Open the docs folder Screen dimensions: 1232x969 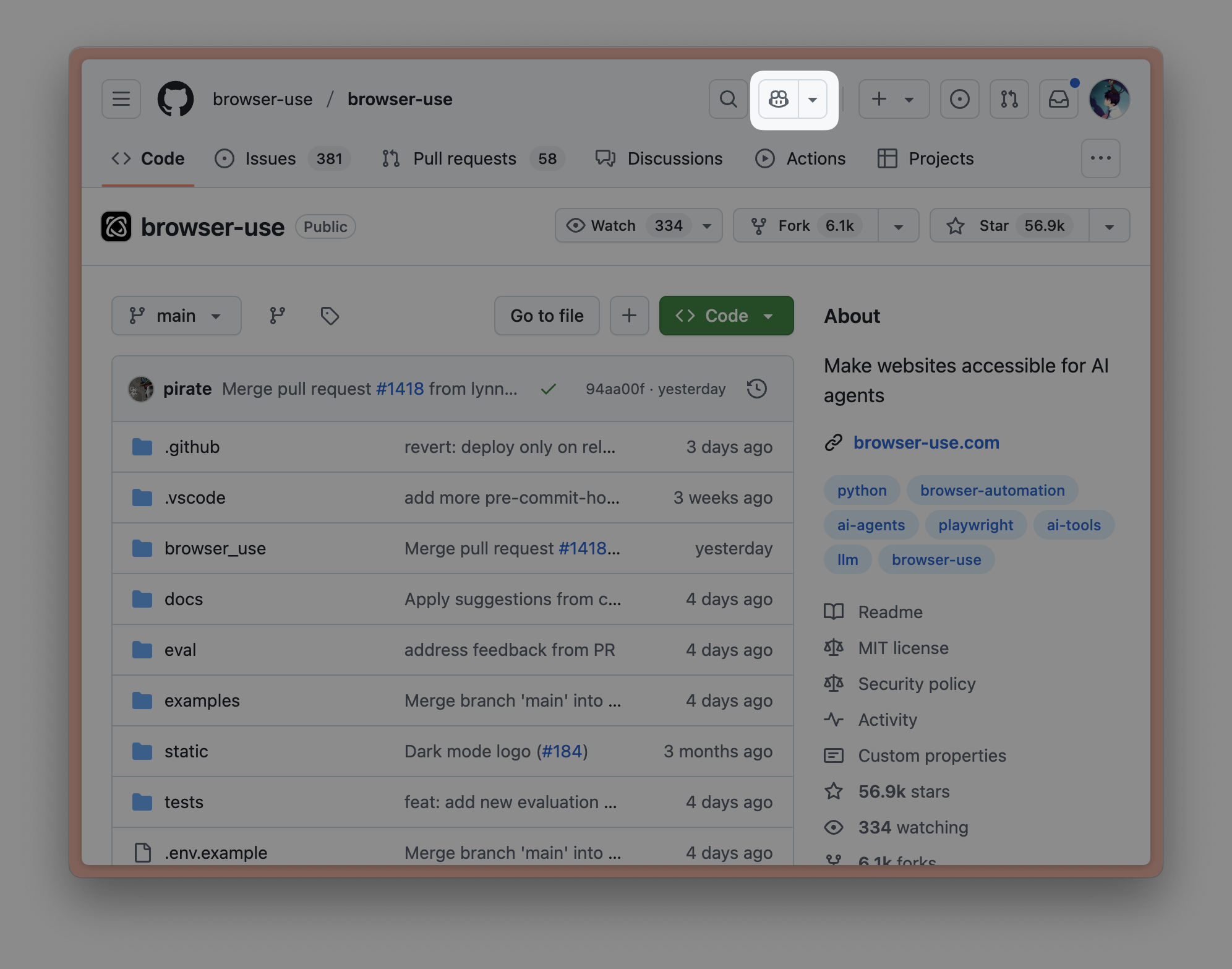pyautogui.click(x=184, y=599)
